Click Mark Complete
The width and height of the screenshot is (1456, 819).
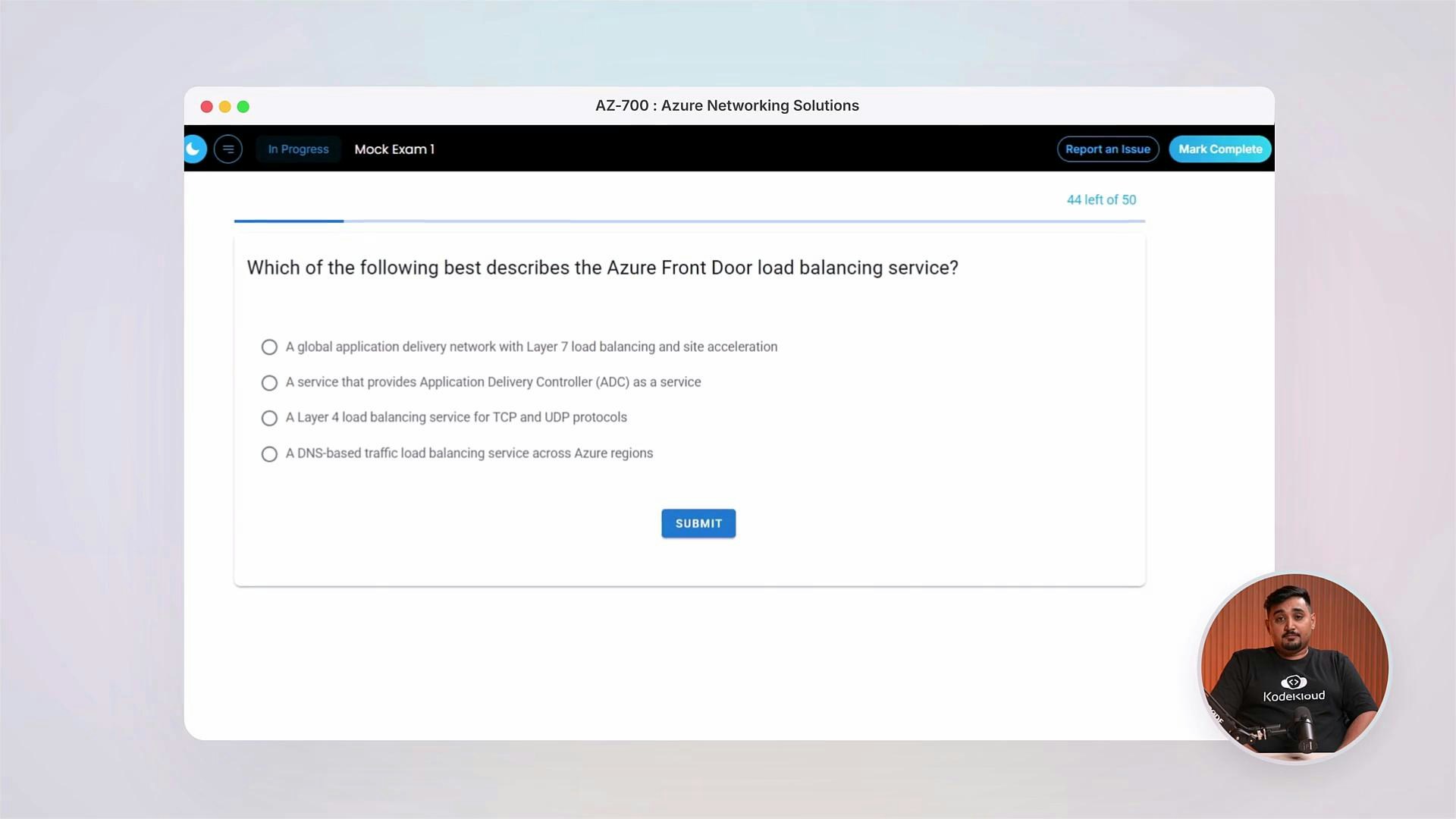pyautogui.click(x=1219, y=149)
